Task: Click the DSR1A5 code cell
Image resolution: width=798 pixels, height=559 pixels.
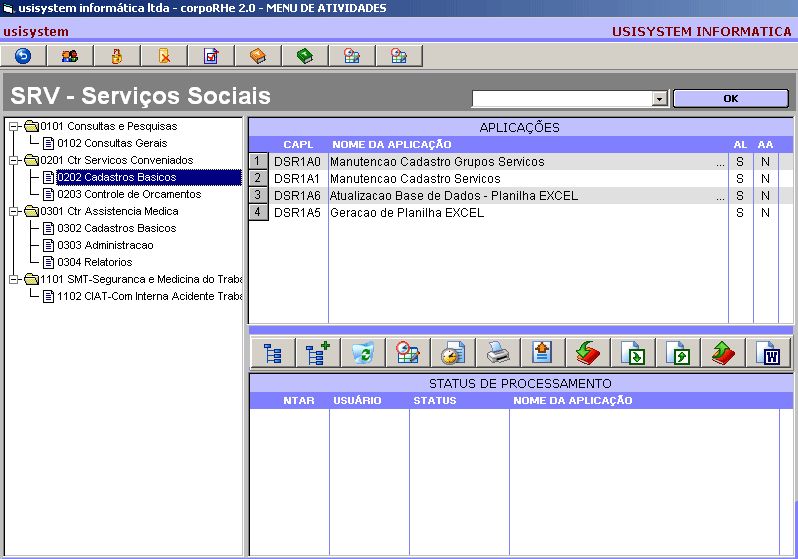Action: coord(297,213)
